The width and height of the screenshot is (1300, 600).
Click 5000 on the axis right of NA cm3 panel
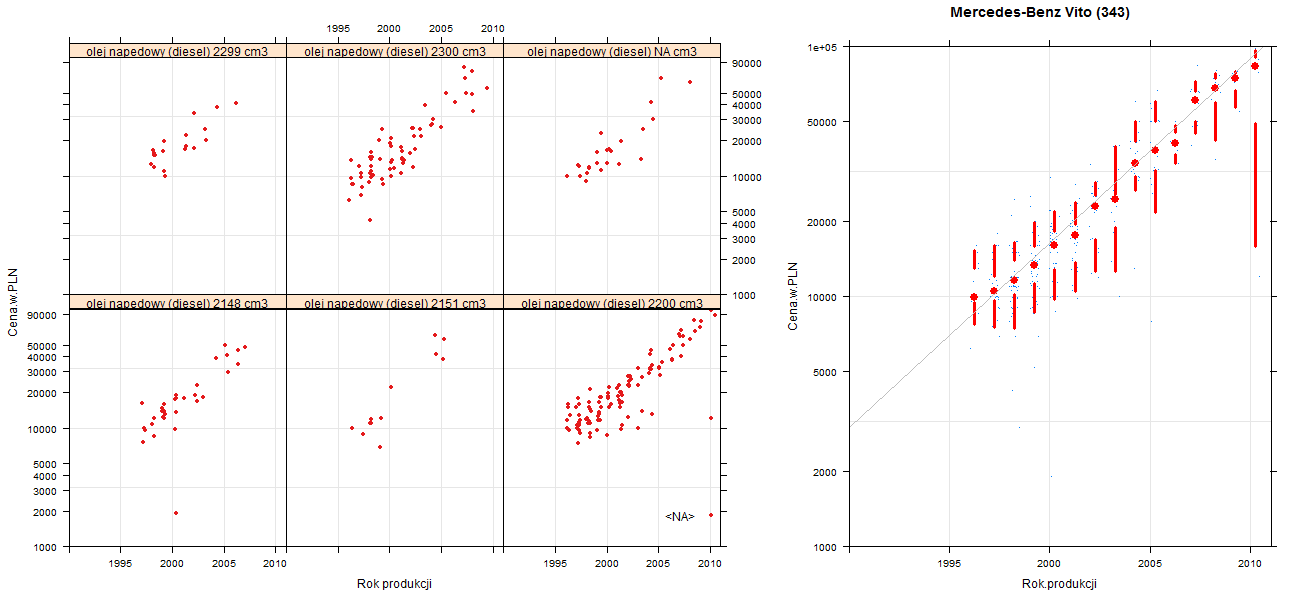pyautogui.click(x=745, y=212)
